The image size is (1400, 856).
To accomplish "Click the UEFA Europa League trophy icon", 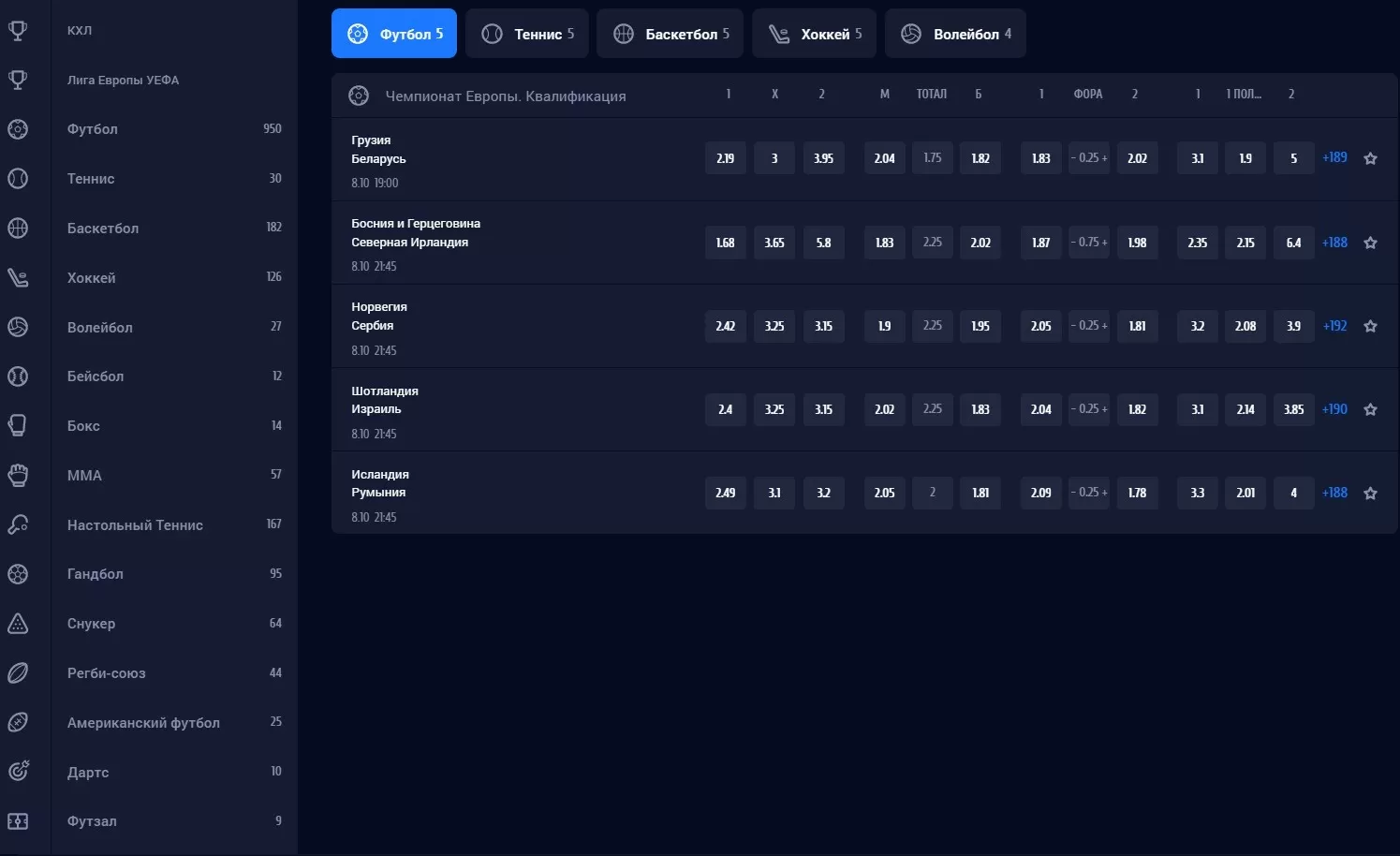I will point(18,80).
